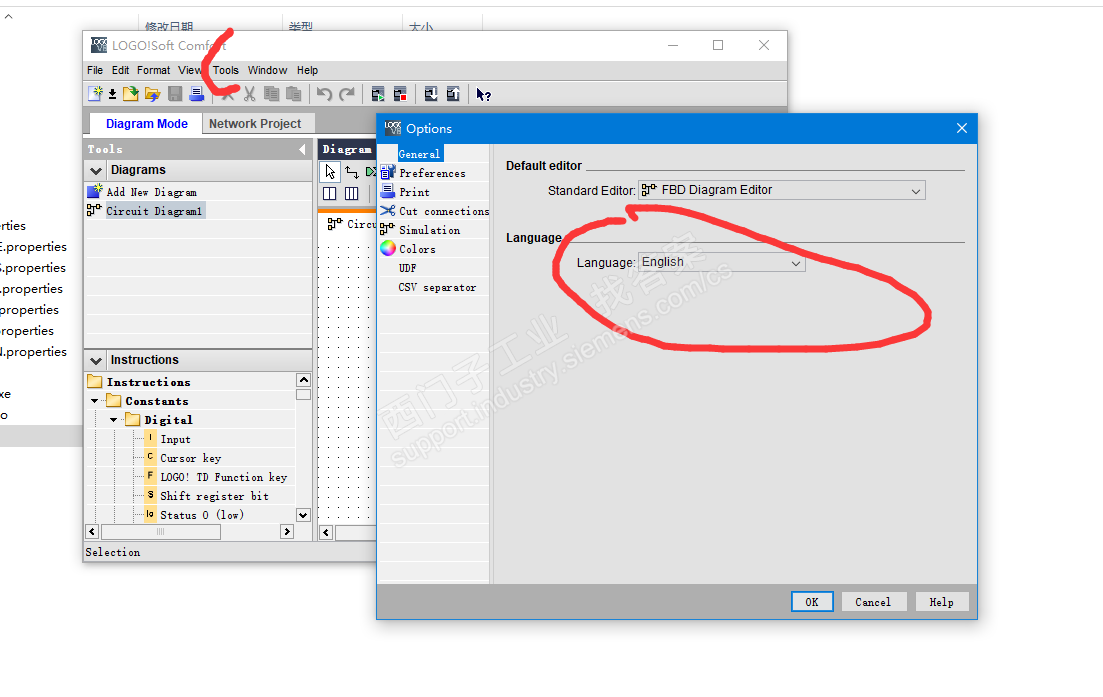Select the General category in Options

click(419, 154)
